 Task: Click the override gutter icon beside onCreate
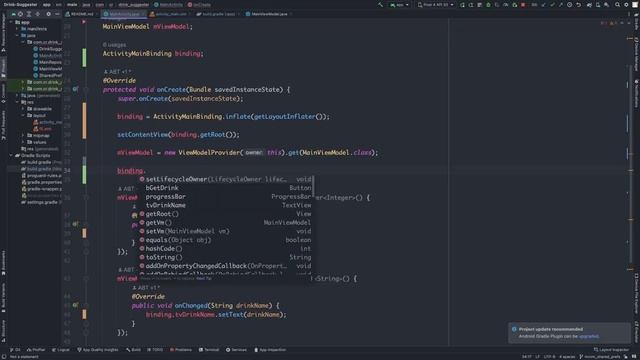75,89
